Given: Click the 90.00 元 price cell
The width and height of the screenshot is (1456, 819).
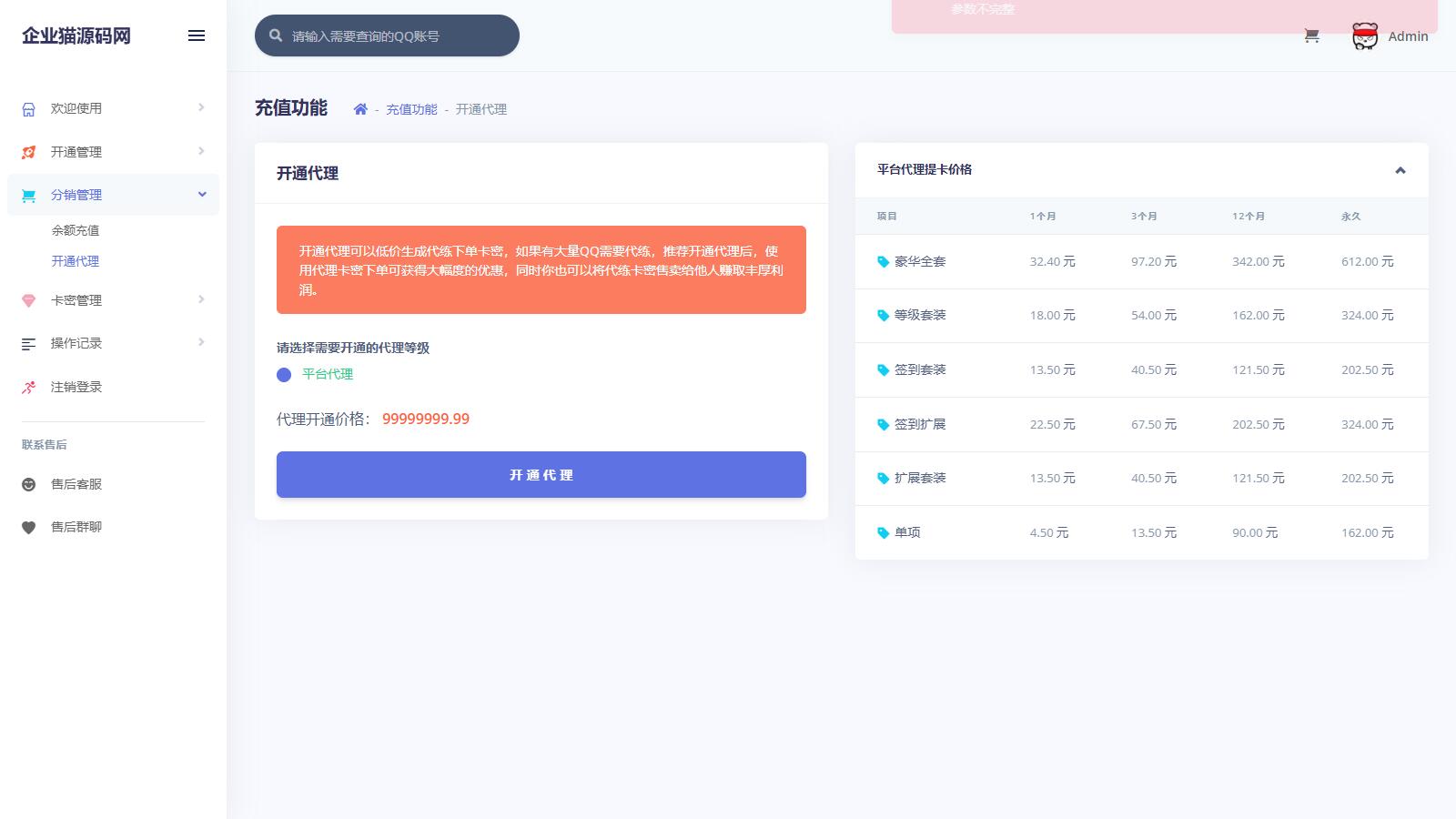Looking at the screenshot, I should [1255, 532].
